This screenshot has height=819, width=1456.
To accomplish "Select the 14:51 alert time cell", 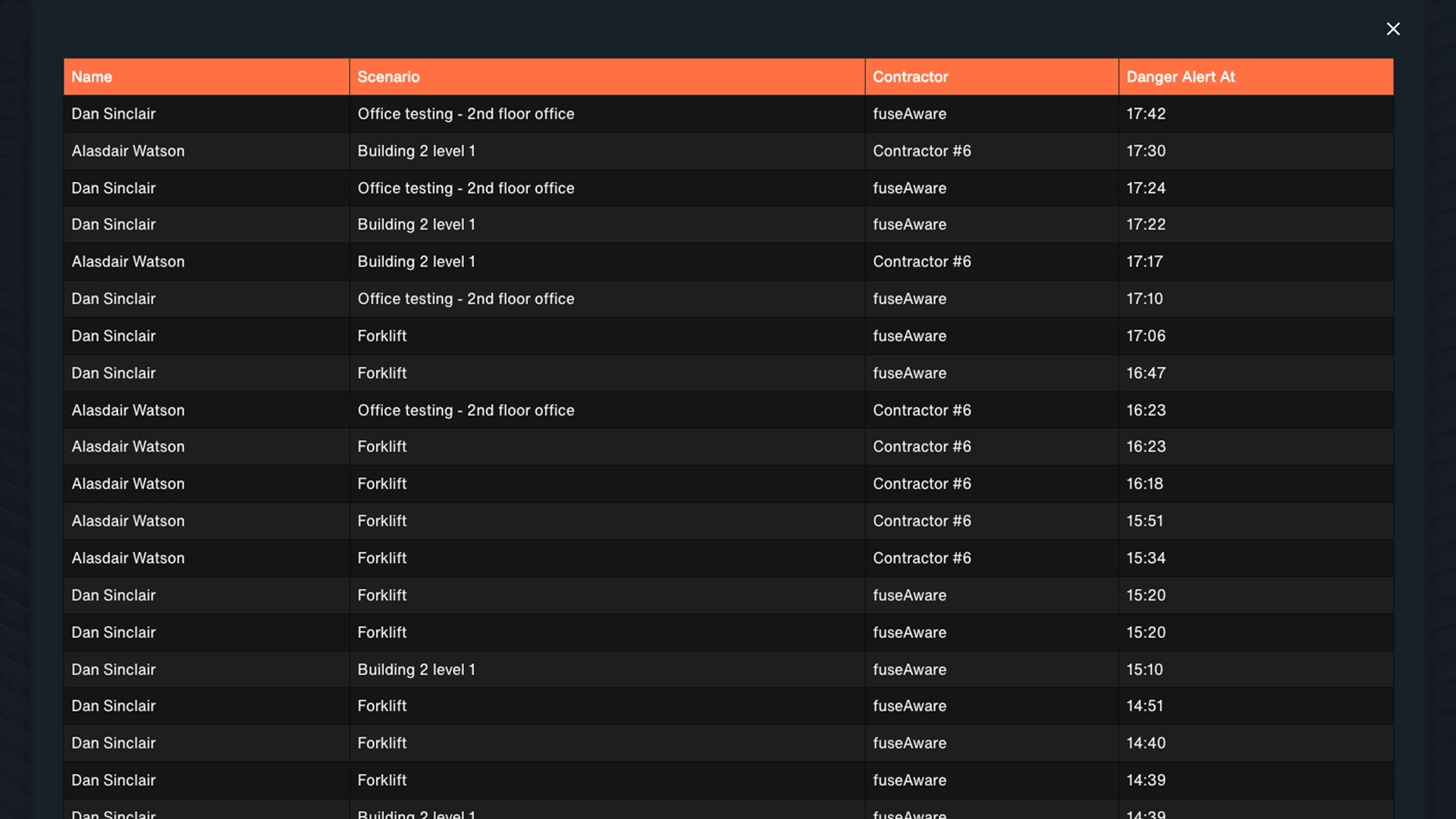I will click(x=1144, y=706).
